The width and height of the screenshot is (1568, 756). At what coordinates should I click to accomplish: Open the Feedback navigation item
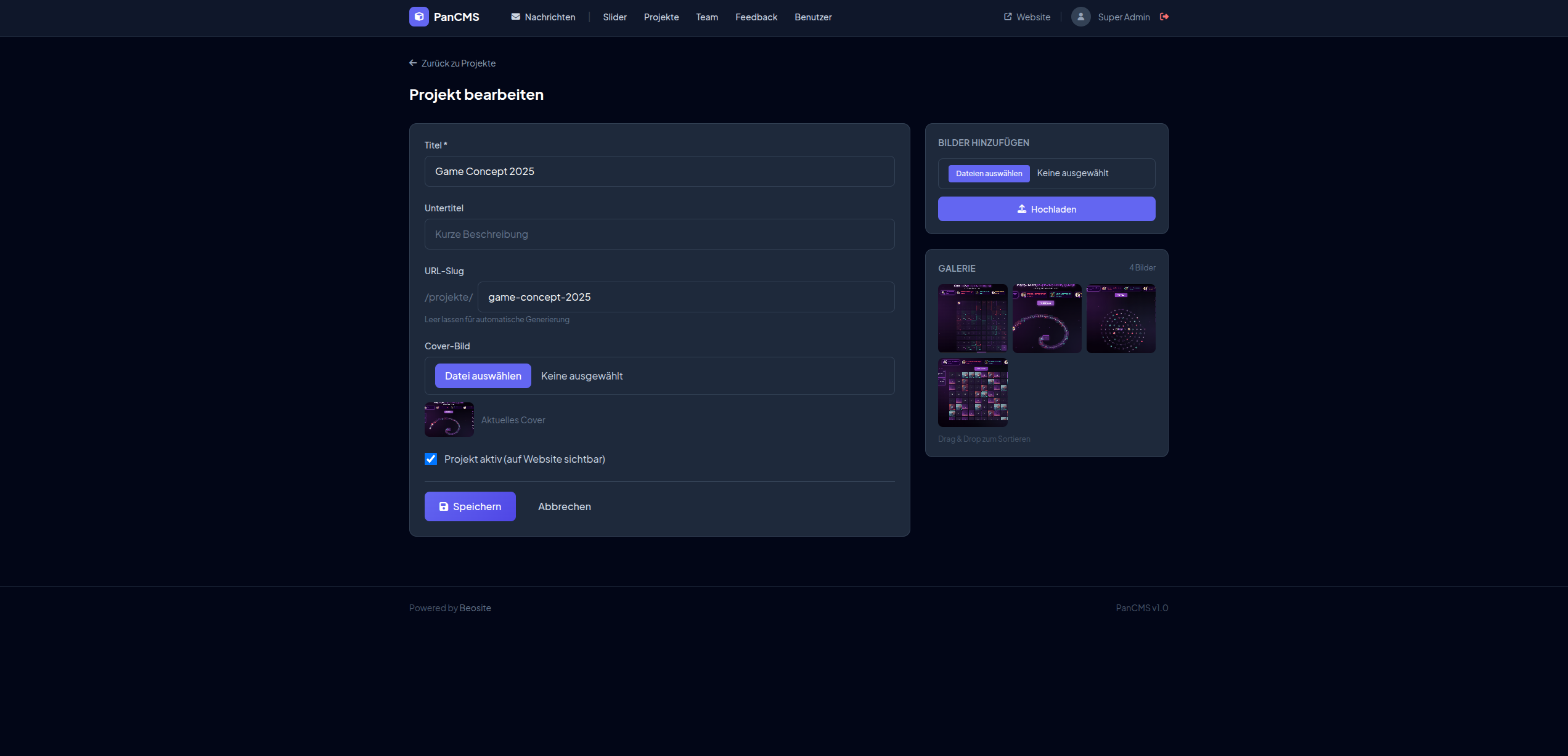(756, 17)
